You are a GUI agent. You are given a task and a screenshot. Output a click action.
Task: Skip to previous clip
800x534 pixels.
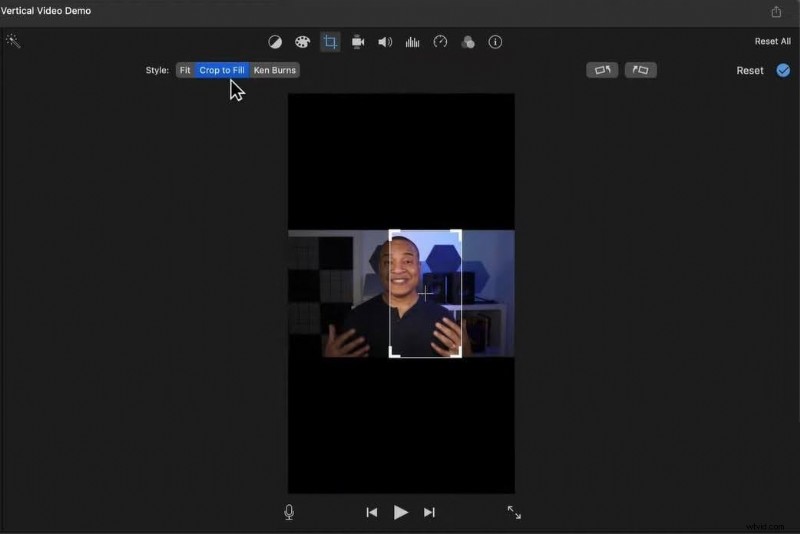click(x=372, y=512)
